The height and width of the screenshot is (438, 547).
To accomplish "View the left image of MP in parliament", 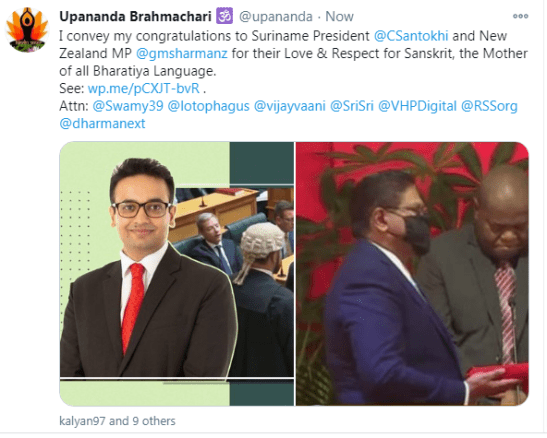I will click(177, 274).
